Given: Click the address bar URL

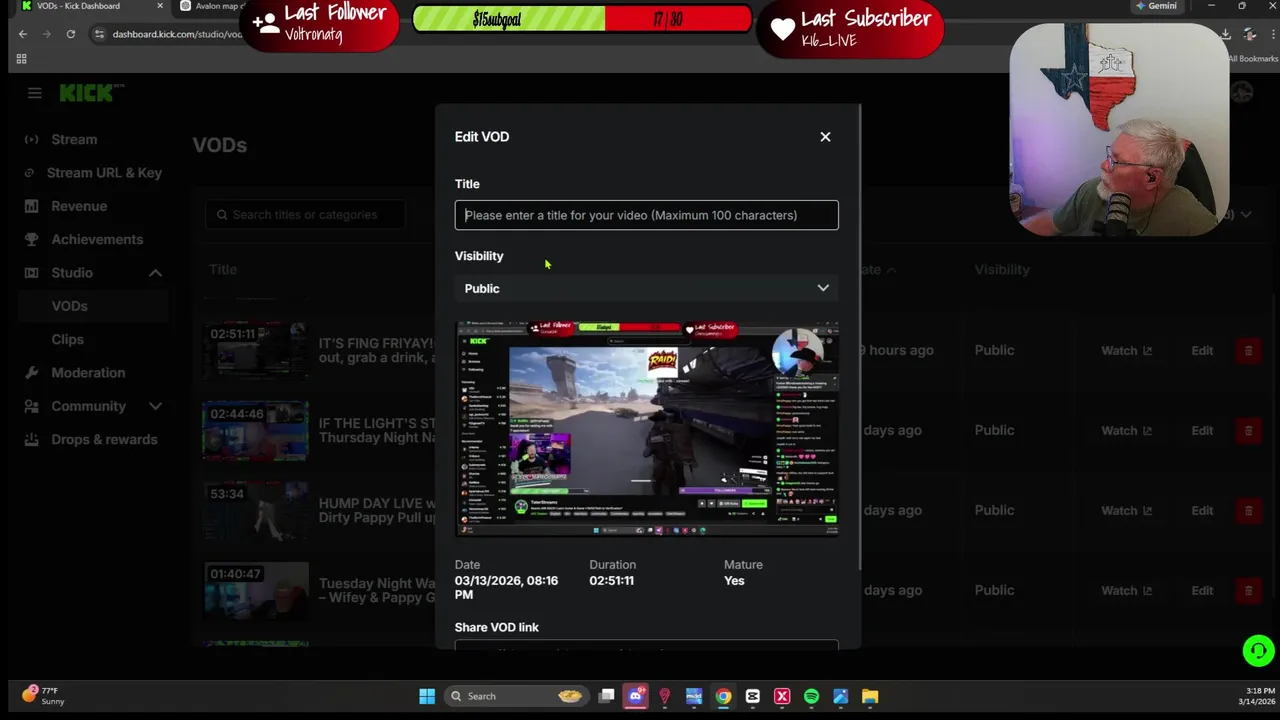Looking at the screenshot, I should [177, 34].
